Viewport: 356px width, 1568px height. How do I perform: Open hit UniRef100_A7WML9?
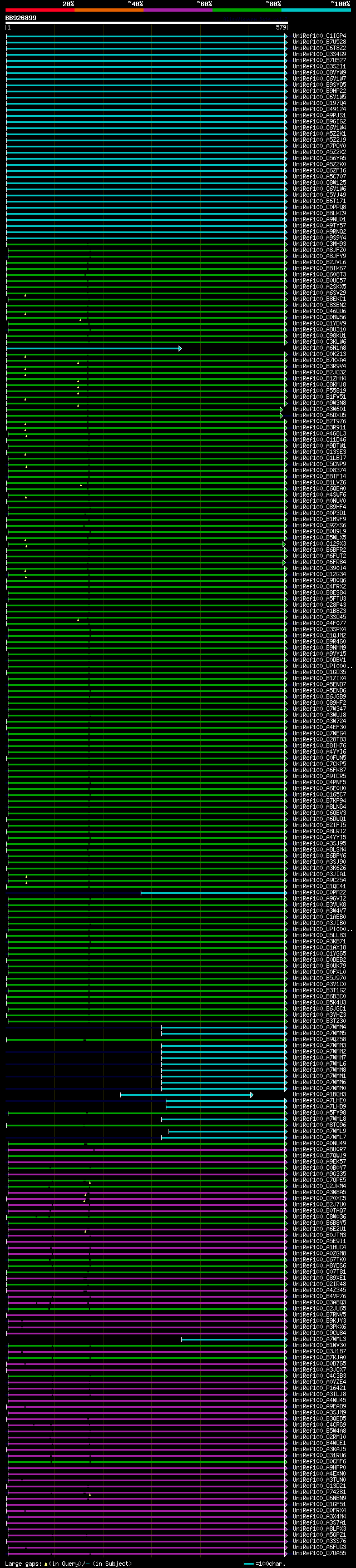[319, 1131]
